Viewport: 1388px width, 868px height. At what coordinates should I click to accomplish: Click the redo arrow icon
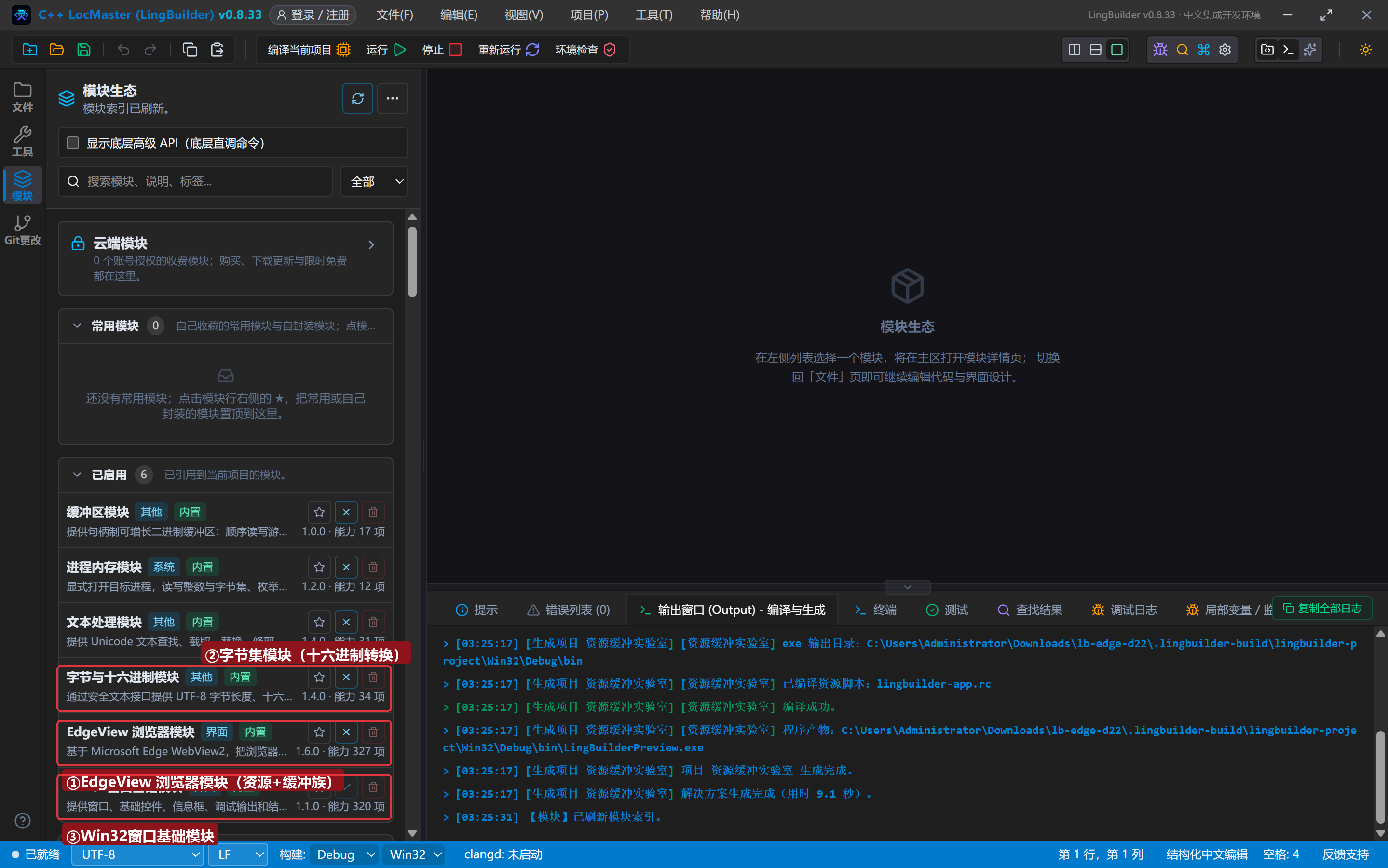150,50
